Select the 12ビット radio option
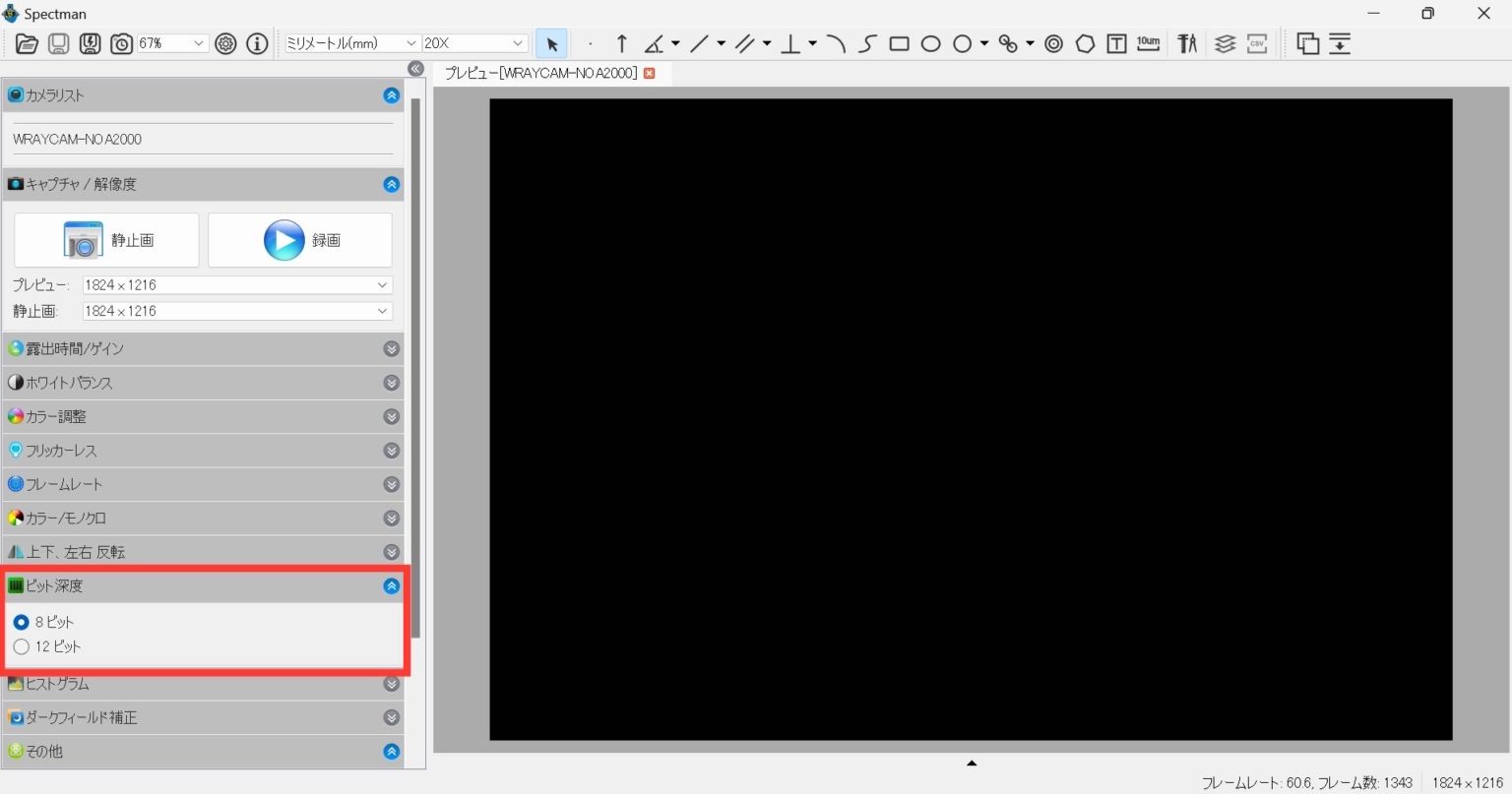Viewport: 1512px width, 794px height. (22, 646)
